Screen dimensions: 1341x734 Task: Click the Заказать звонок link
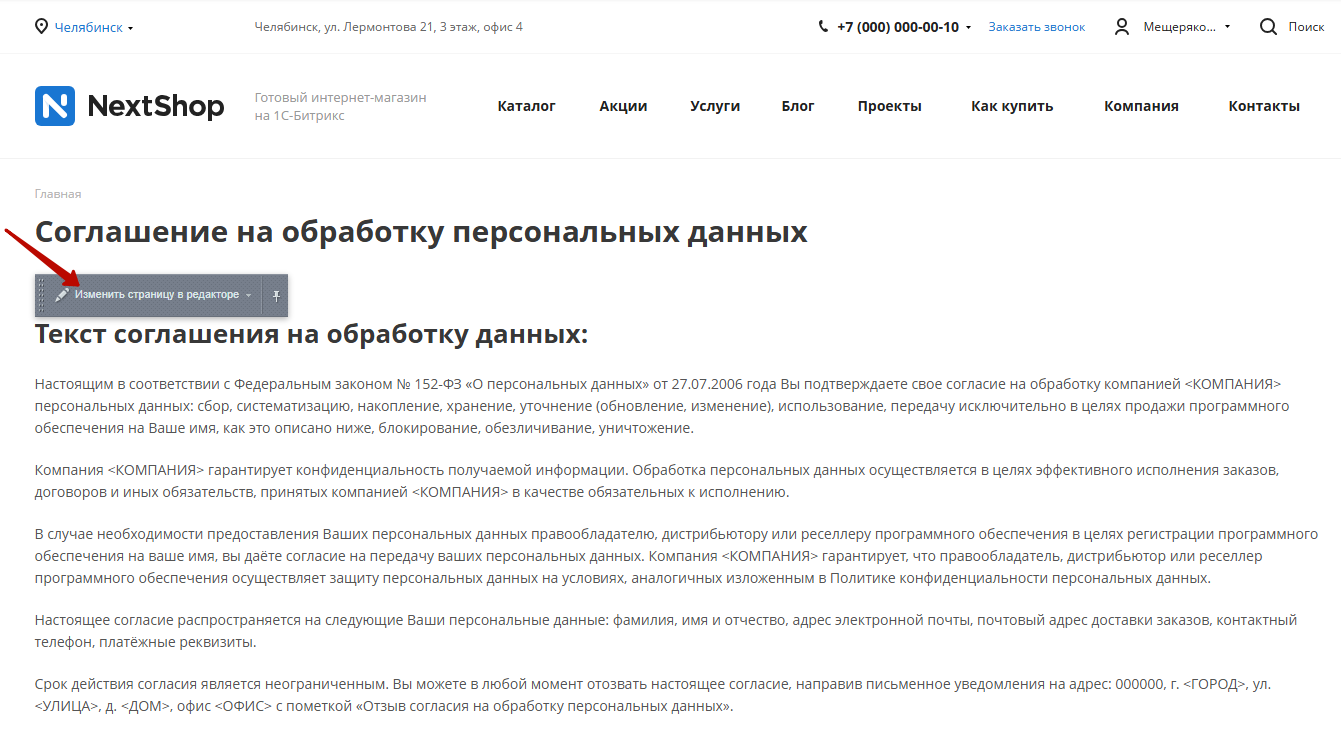tap(1036, 27)
